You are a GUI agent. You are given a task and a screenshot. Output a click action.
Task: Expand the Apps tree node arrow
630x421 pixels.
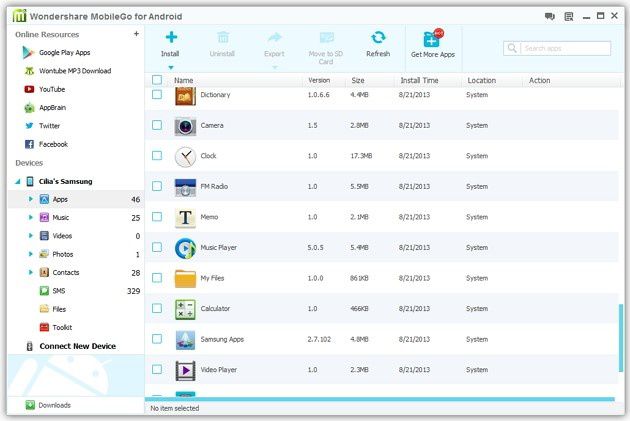pos(31,199)
